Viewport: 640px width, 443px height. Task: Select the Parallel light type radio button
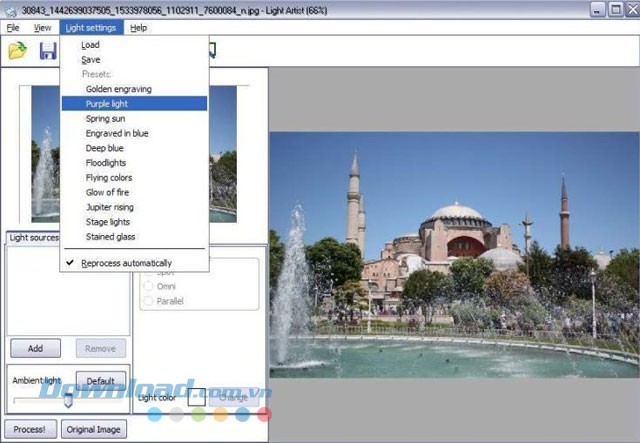[149, 301]
